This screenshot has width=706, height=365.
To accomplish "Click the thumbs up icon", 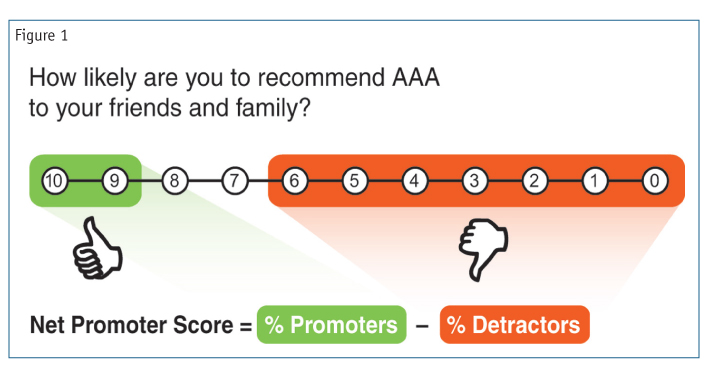I will (x=98, y=248).
